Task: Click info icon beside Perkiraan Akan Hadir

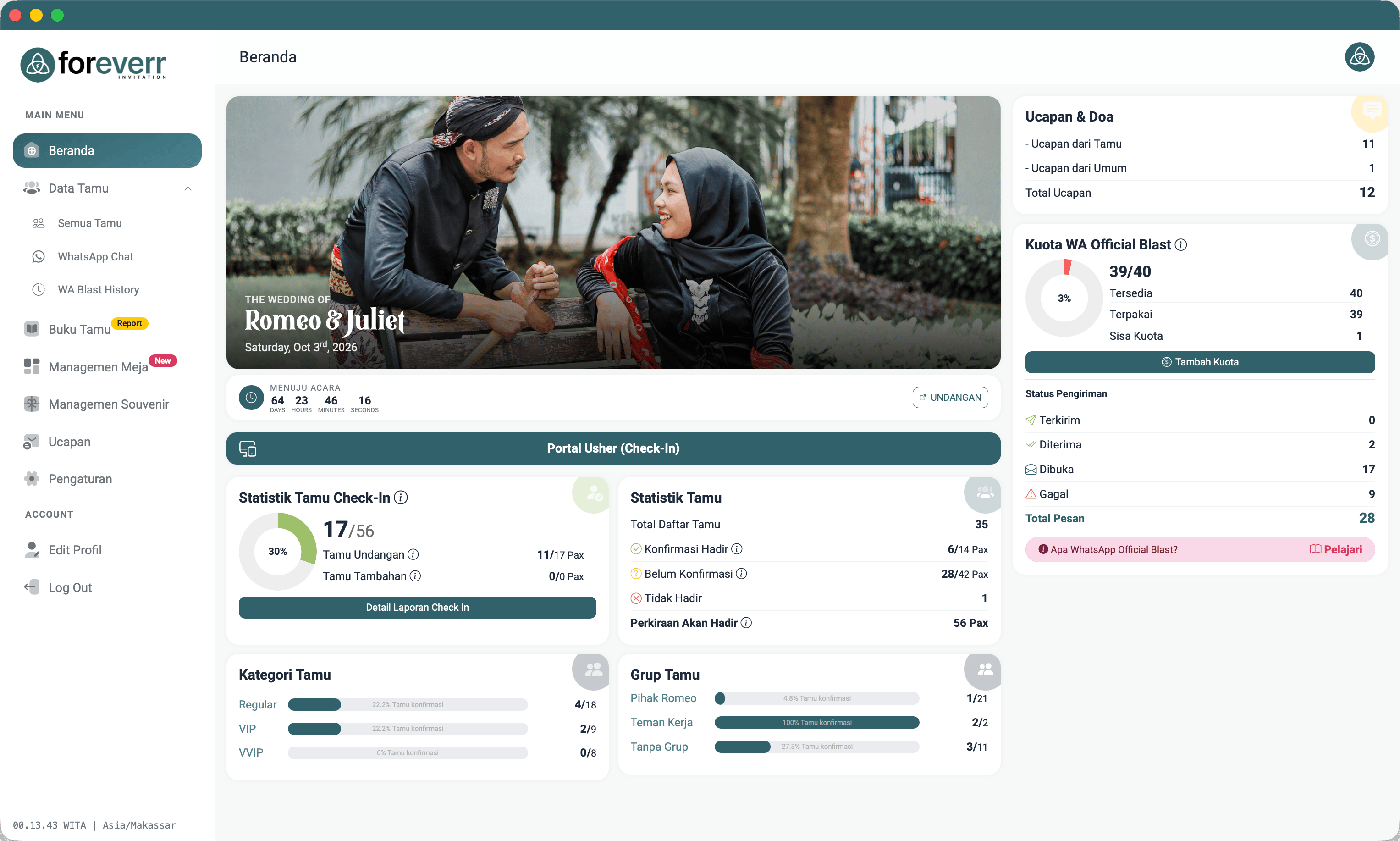Action: click(x=746, y=622)
